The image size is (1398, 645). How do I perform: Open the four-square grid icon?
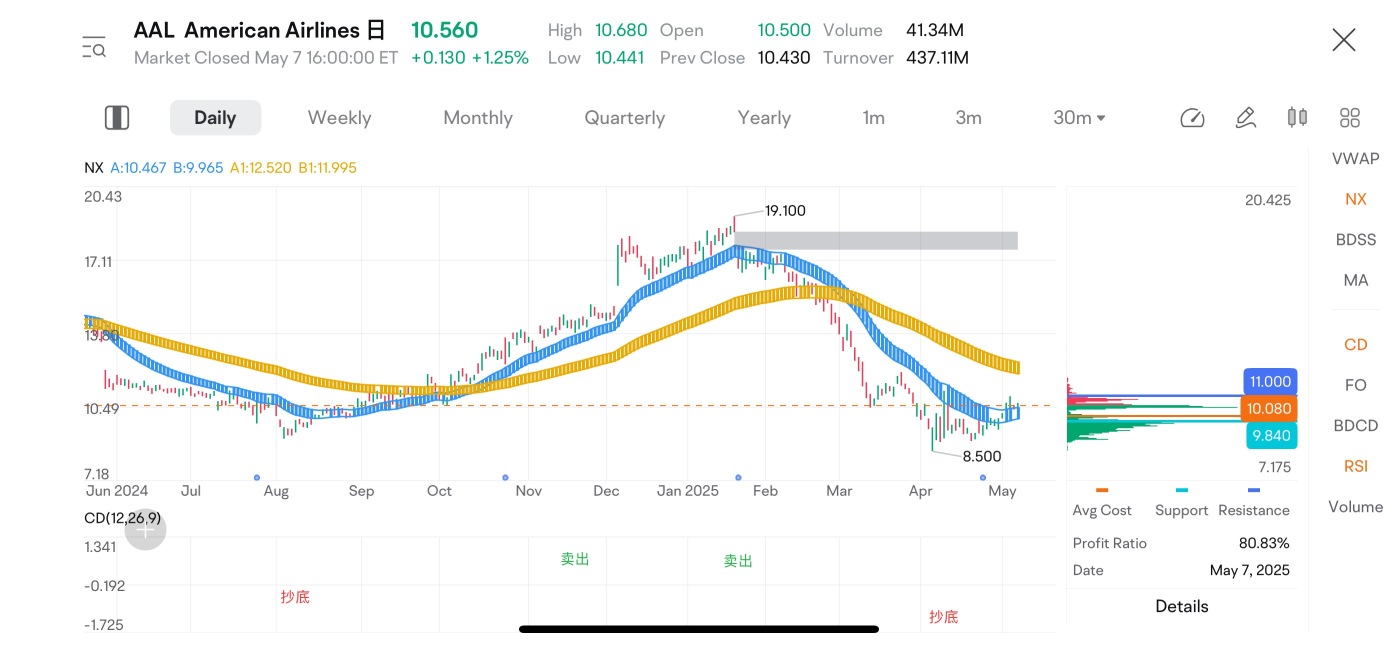(x=1350, y=118)
